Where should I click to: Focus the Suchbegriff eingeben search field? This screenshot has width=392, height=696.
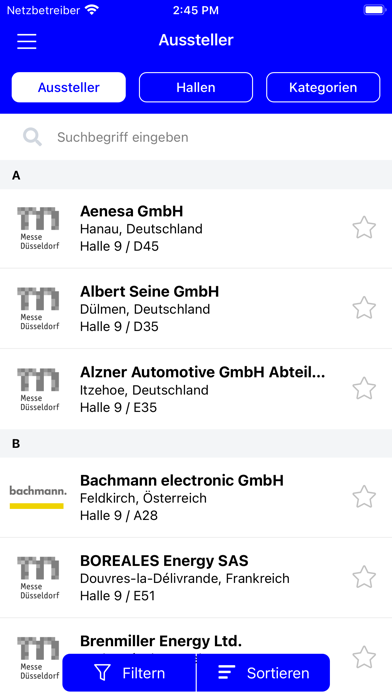click(196, 137)
